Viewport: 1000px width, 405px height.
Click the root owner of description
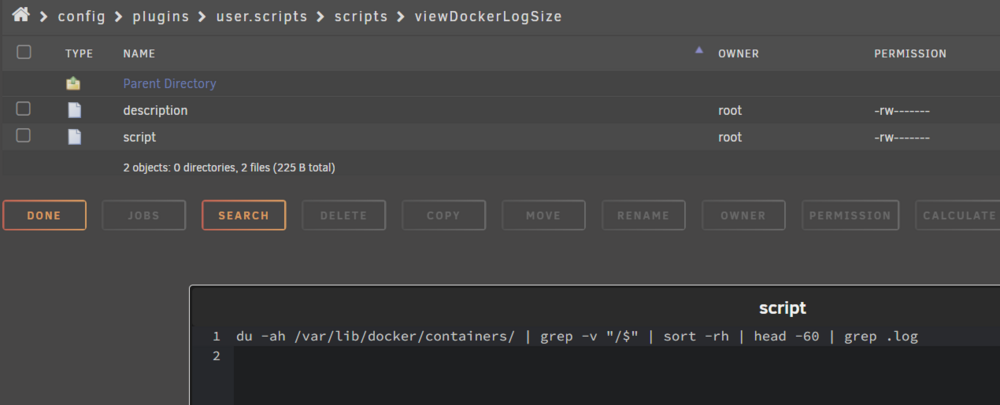tap(730, 110)
